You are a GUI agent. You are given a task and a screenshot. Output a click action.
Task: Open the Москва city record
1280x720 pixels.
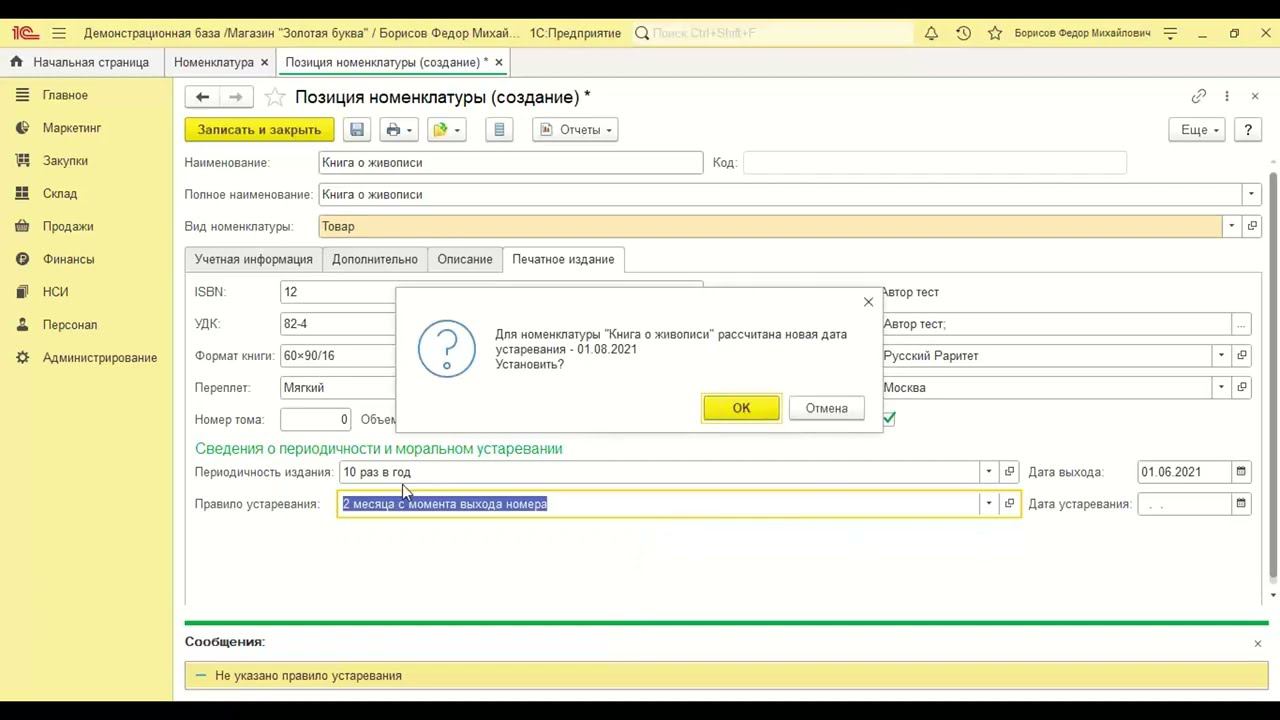click(1242, 388)
